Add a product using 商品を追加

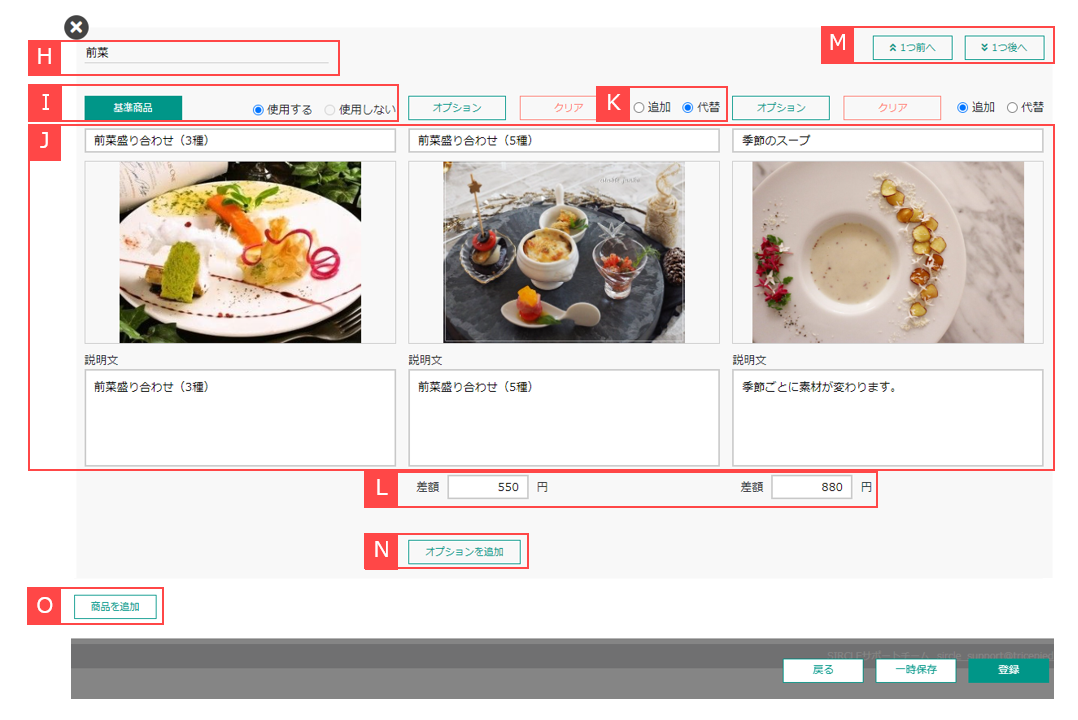(x=114, y=606)
